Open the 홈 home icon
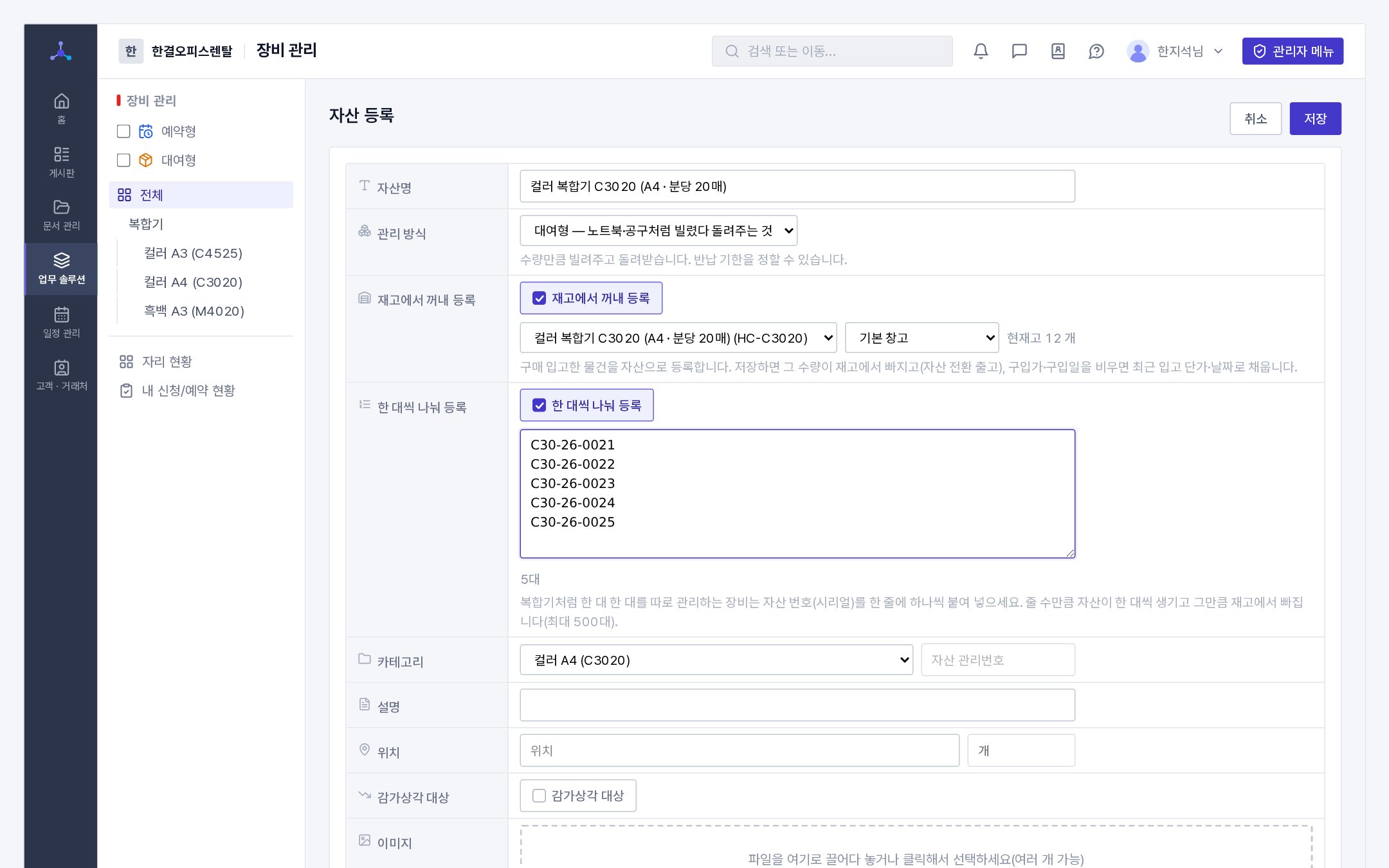This screenshot has width=1389, height=868. [x=61, y=101]
